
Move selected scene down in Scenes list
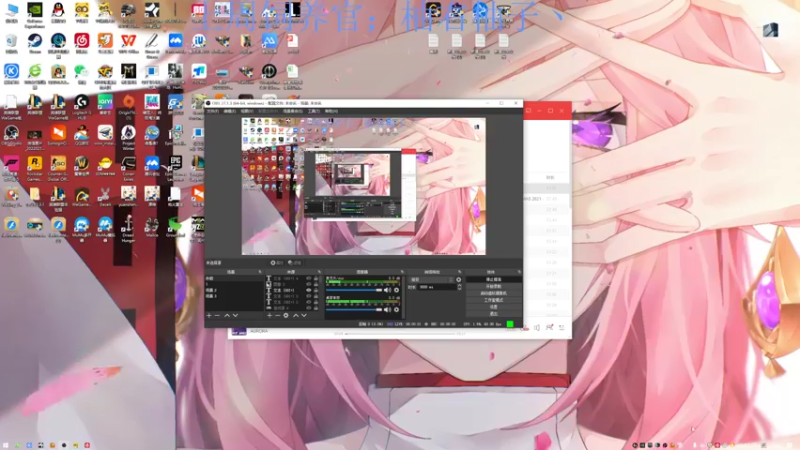point(235,316)
